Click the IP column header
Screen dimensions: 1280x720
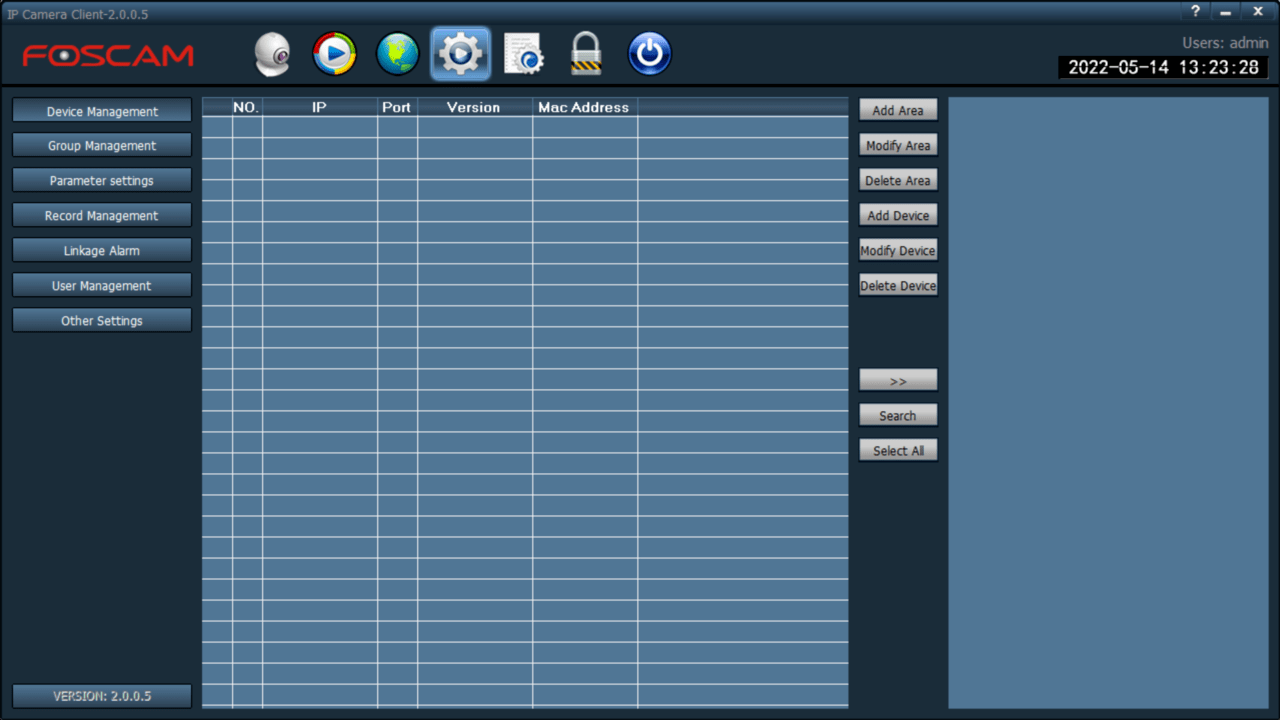(x=320, y=107)
